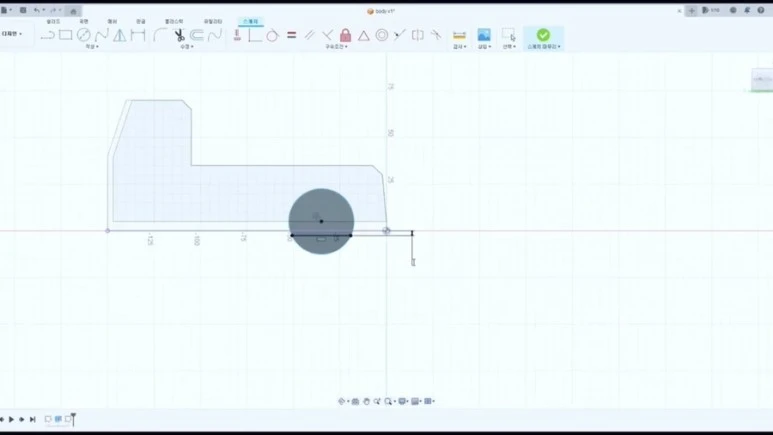The image size is (773, 435).
Task: Apply Collinear constraint
Action: pyautogui.click(x=400, y=35)
